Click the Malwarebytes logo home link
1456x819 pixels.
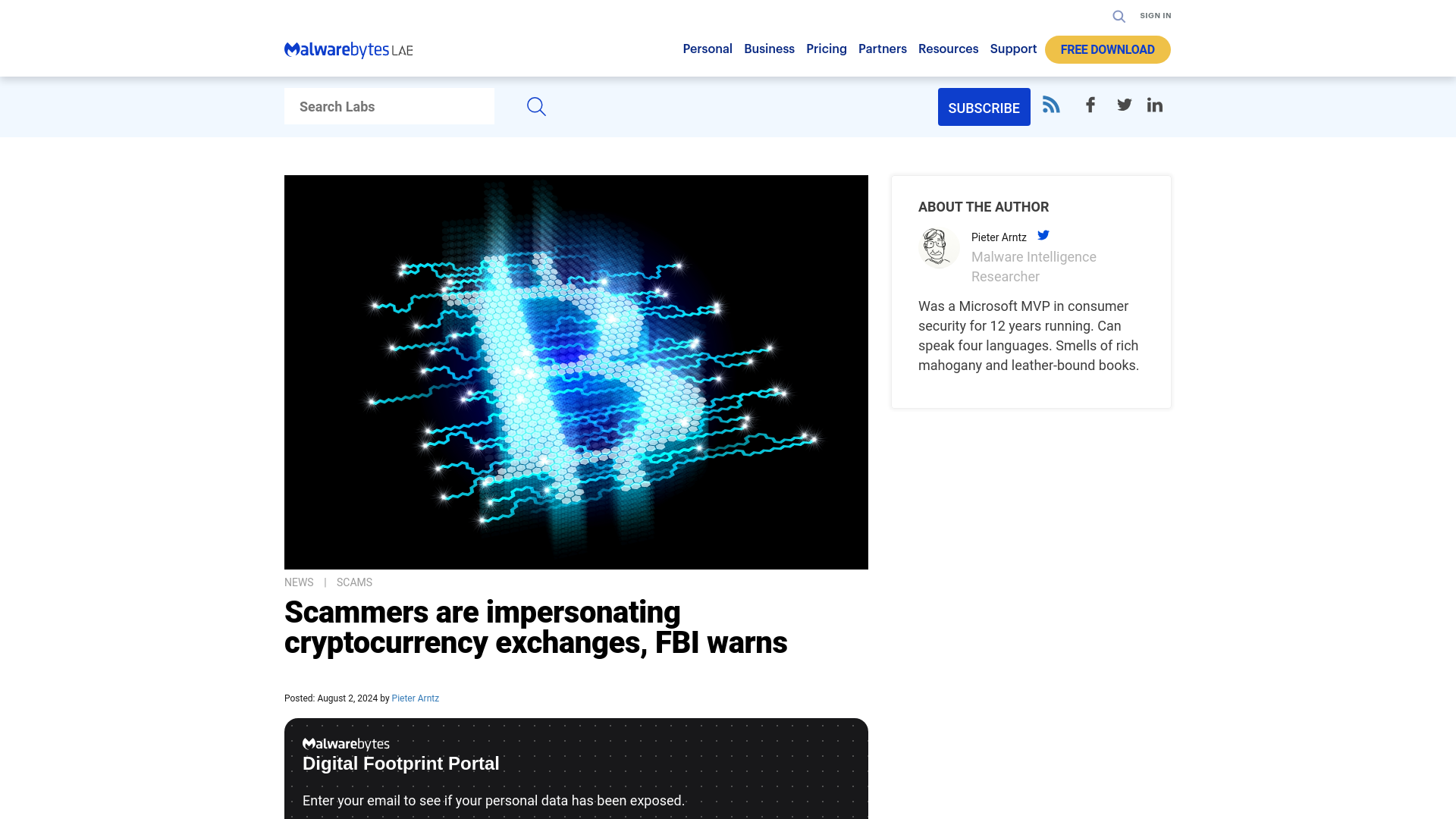coord(348,49)
